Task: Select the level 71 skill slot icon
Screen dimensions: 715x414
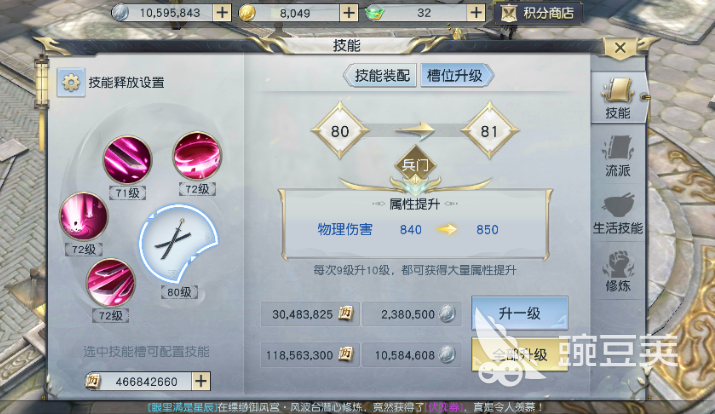Action: pos(127,160)
